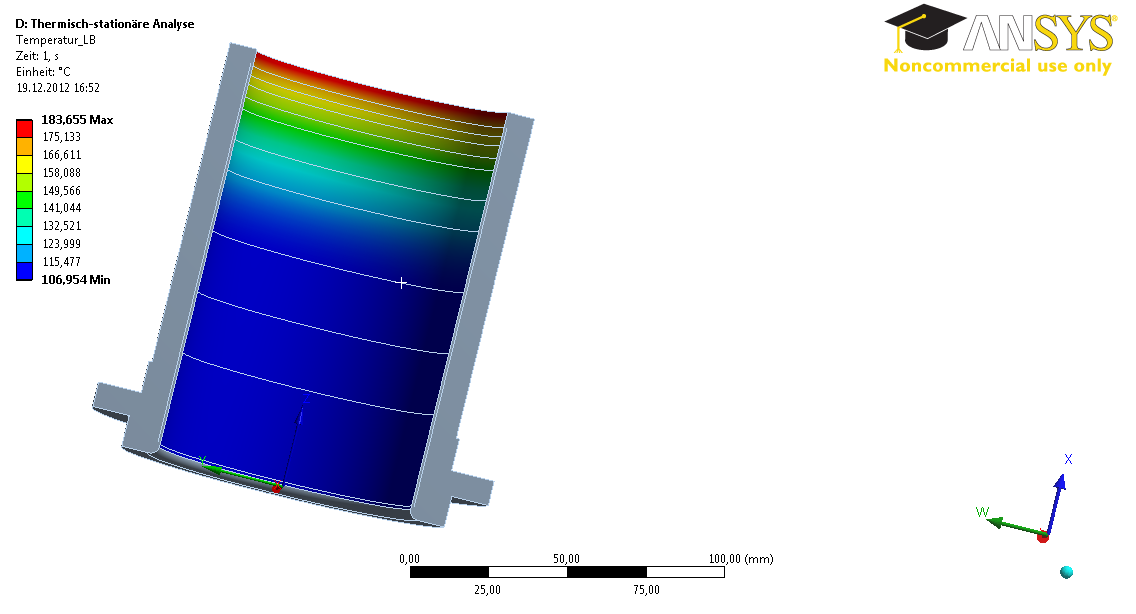Click the white crosshair marker on the model
Image resolution: width=1136 pixels, height=614 pixels.
coord(402,283)
